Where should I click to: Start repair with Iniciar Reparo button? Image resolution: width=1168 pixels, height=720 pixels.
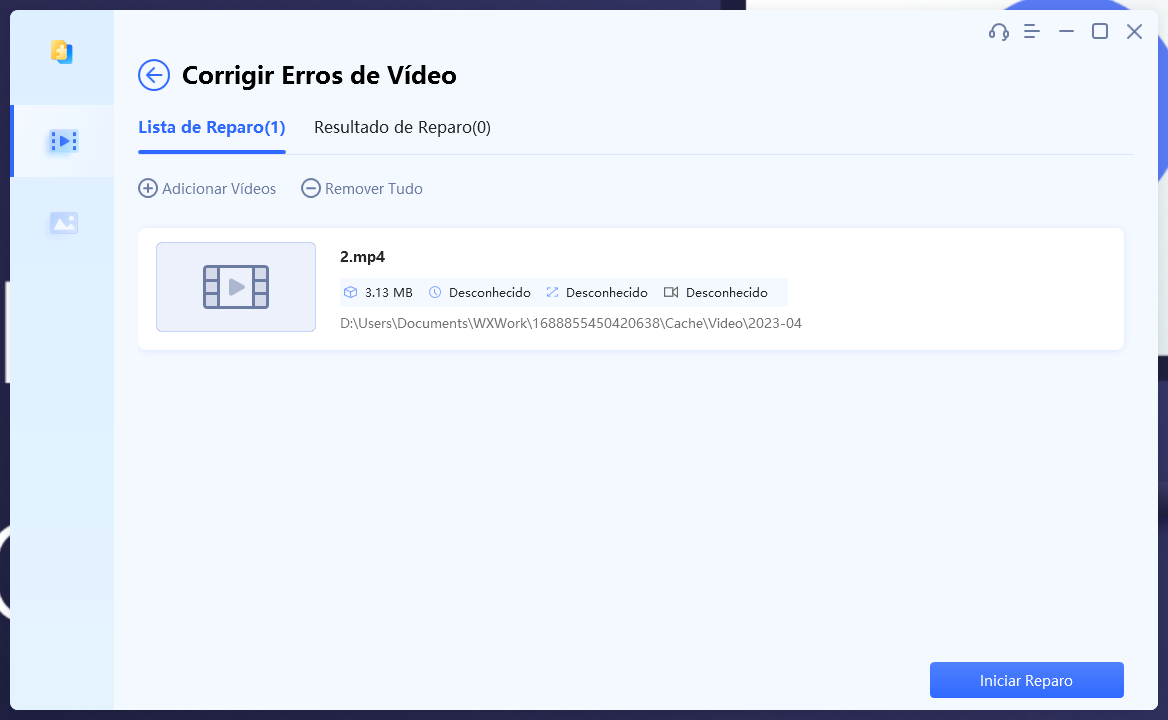(1026, 680)
